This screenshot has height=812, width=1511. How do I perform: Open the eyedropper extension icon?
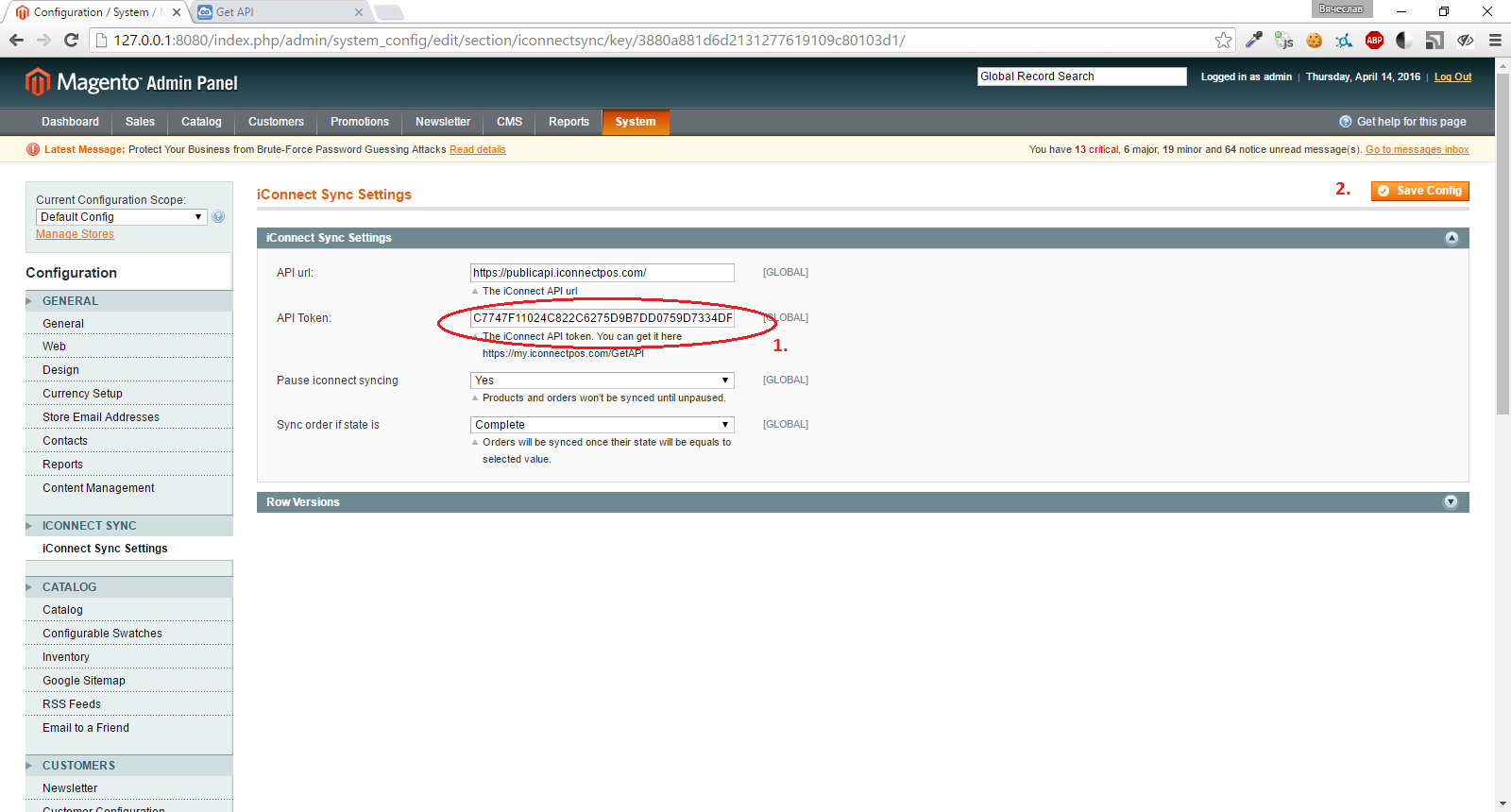(1253, 40)
